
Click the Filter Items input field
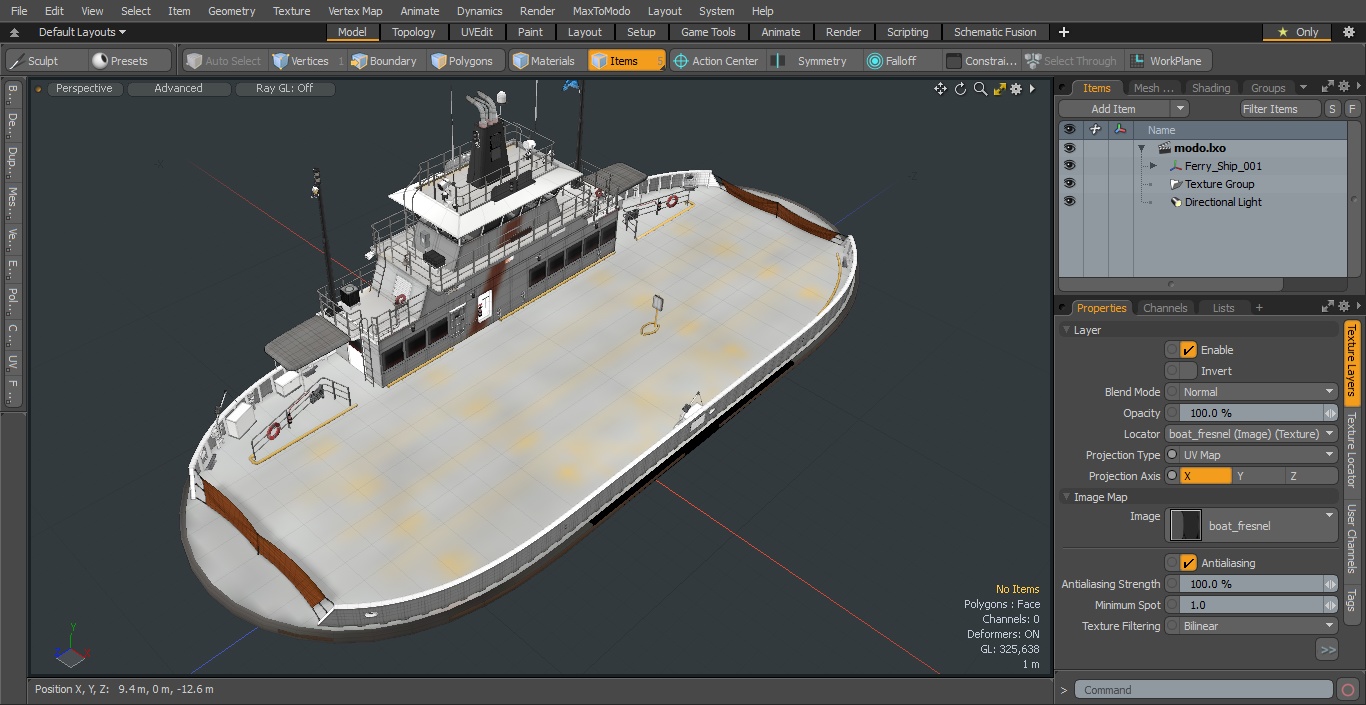pyautogui.click(x=1280, y=109)
